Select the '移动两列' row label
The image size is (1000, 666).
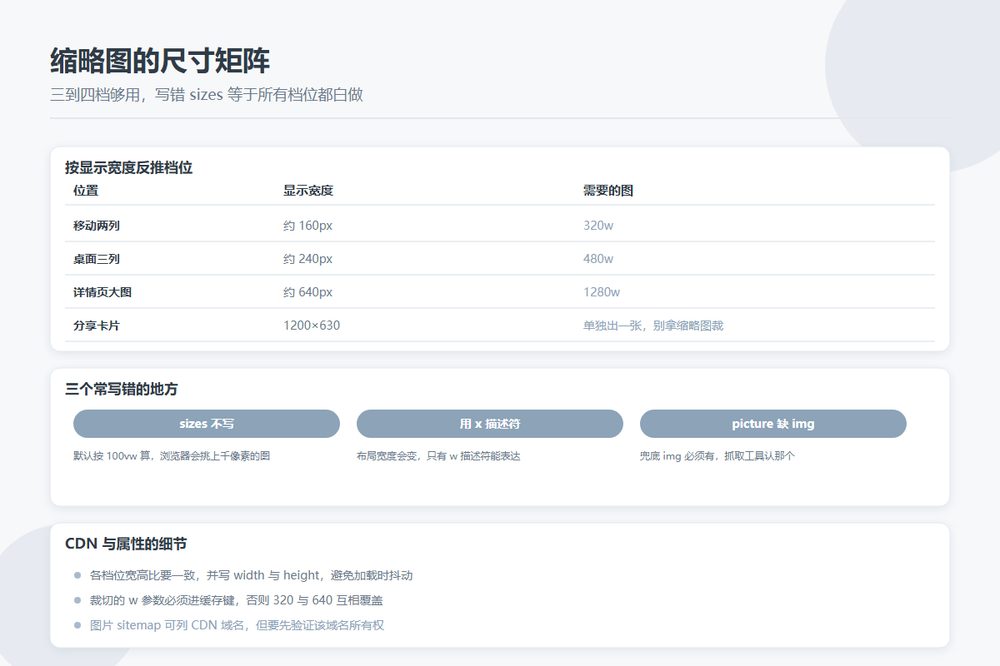coord(96,225)
